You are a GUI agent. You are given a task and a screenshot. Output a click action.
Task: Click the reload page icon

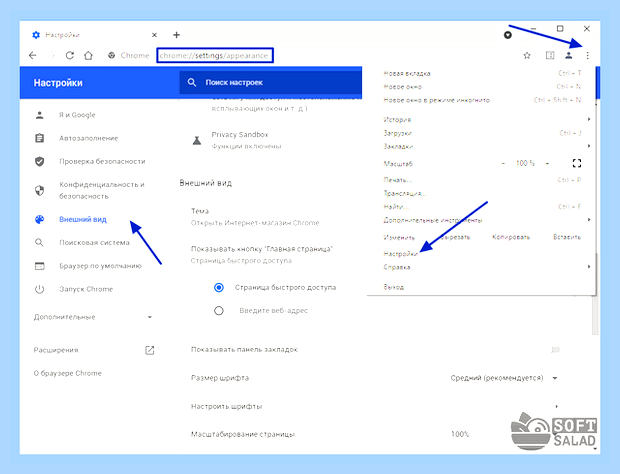pos(70,55)
